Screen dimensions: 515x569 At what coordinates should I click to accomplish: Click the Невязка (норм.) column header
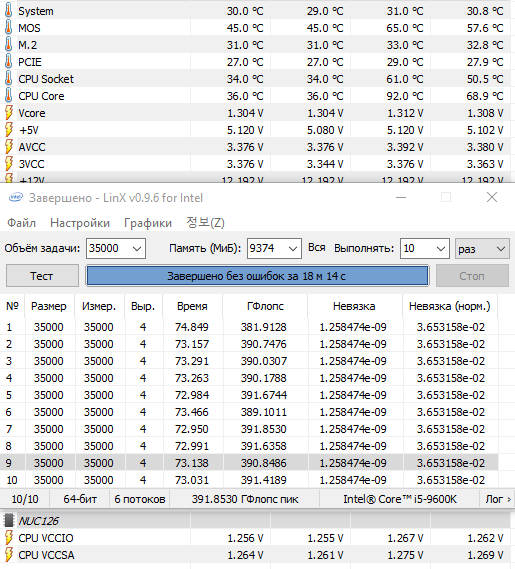click(450, 306)
